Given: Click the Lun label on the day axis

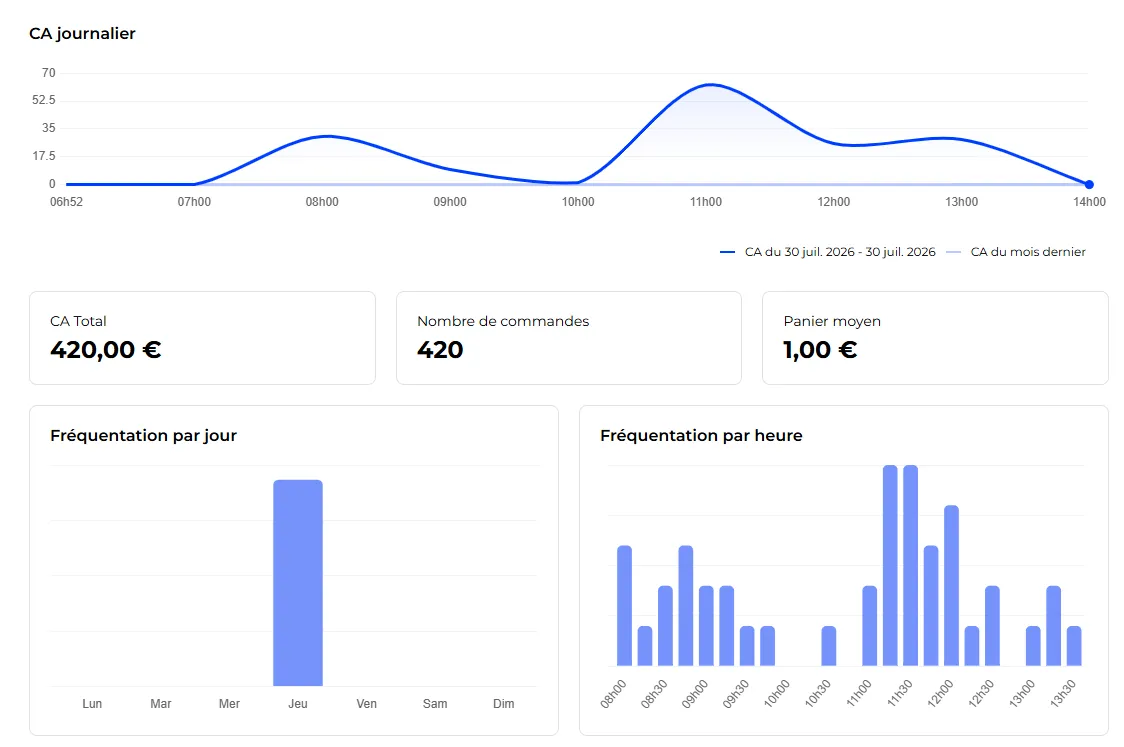Looking at the screenshot, I should coord(92,704).
